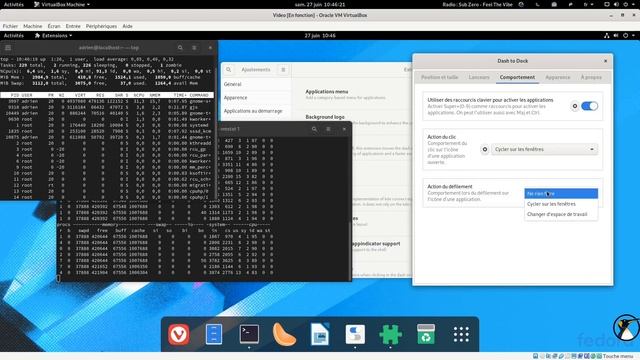Click host clock sam. 27 juin
This screenshot has height=360, width=640.
320,4
